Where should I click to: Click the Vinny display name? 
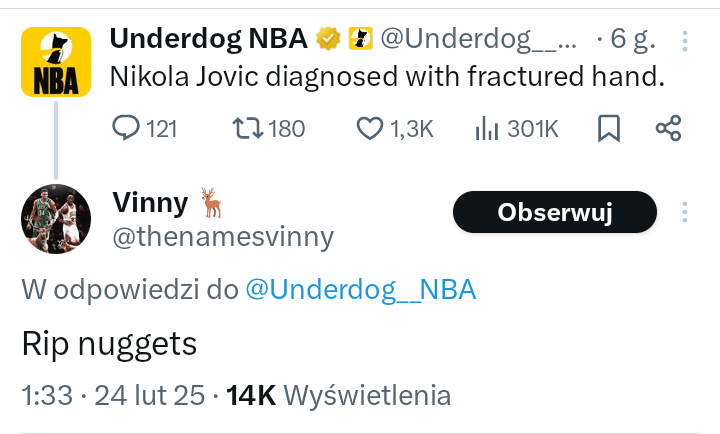tap(150, 203)
